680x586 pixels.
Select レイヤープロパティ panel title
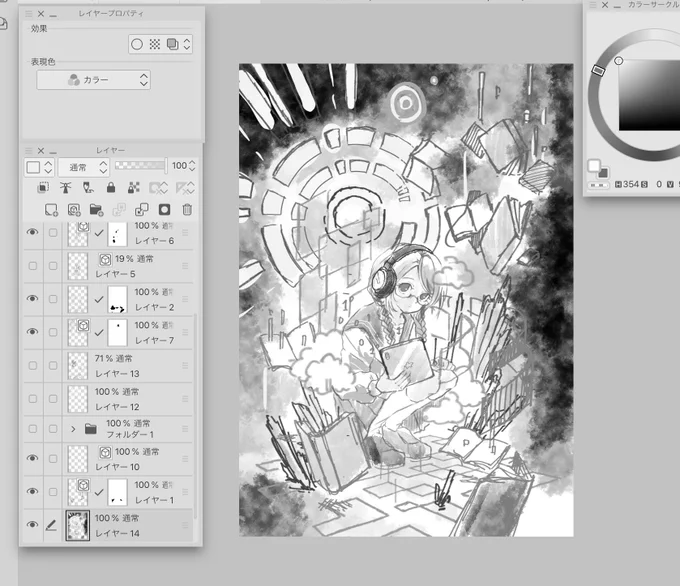(111, 13)
